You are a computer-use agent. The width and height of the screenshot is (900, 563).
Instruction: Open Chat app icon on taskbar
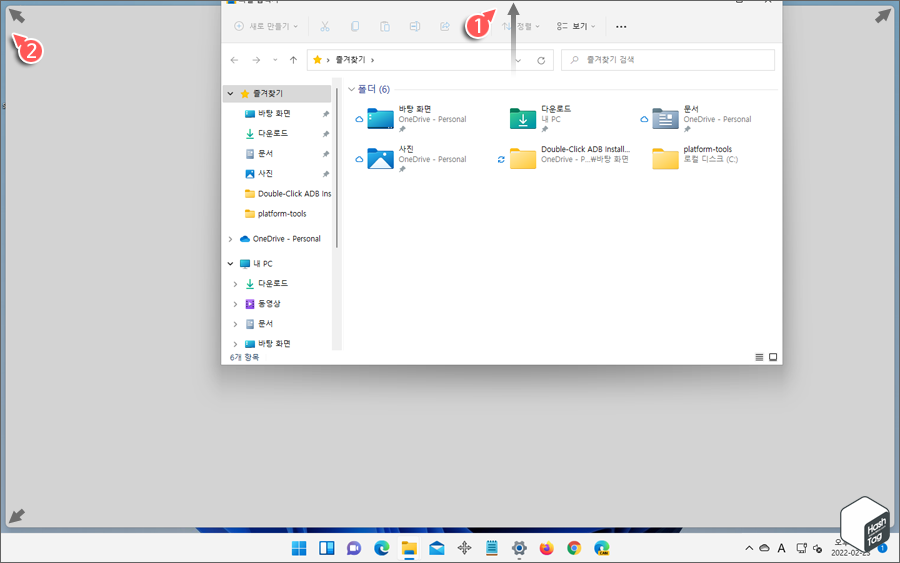[x=354, y=548]
